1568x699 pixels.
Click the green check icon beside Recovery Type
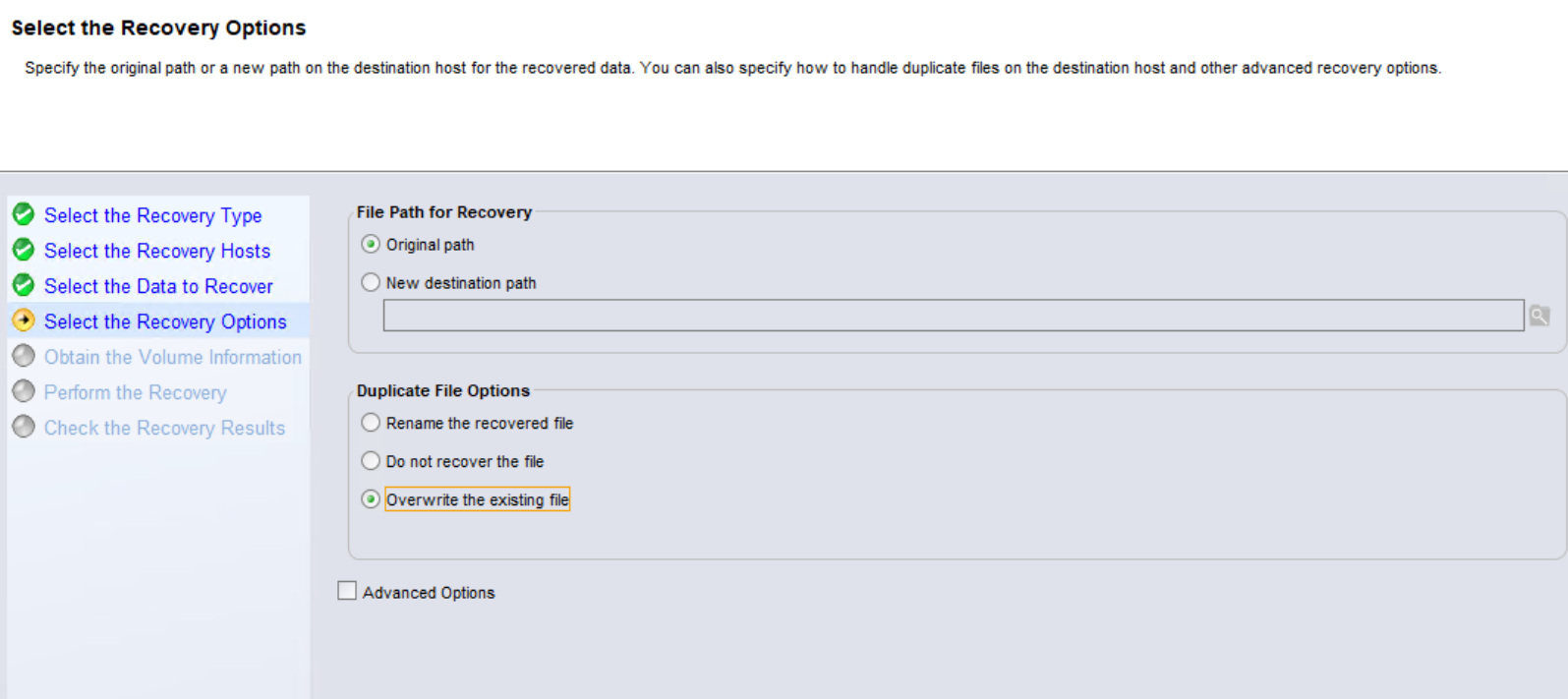coord(24,214)
